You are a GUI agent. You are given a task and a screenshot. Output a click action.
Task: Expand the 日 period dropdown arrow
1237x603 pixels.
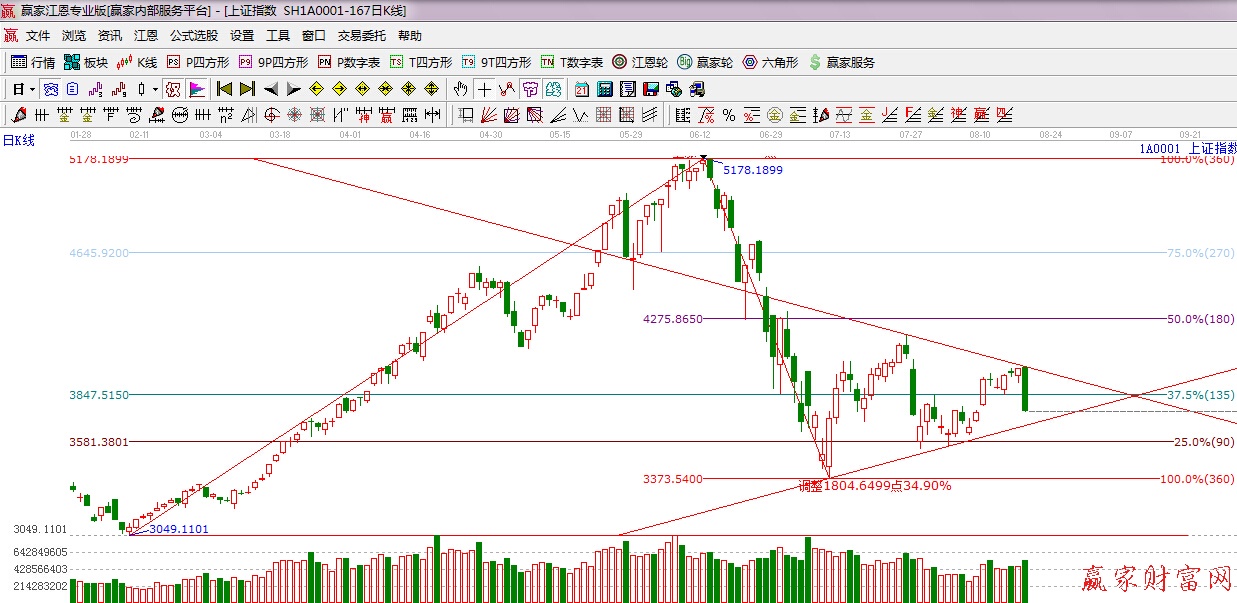(32, 89)
